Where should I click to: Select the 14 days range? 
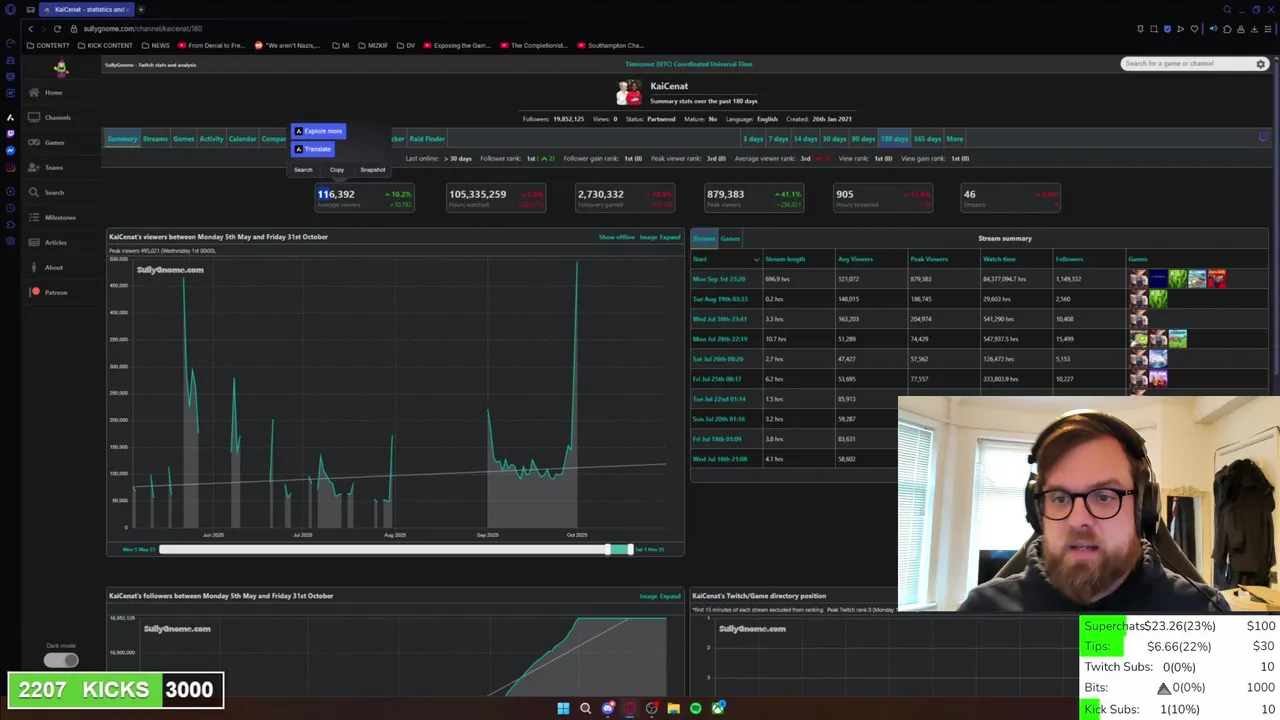(805, 139)
